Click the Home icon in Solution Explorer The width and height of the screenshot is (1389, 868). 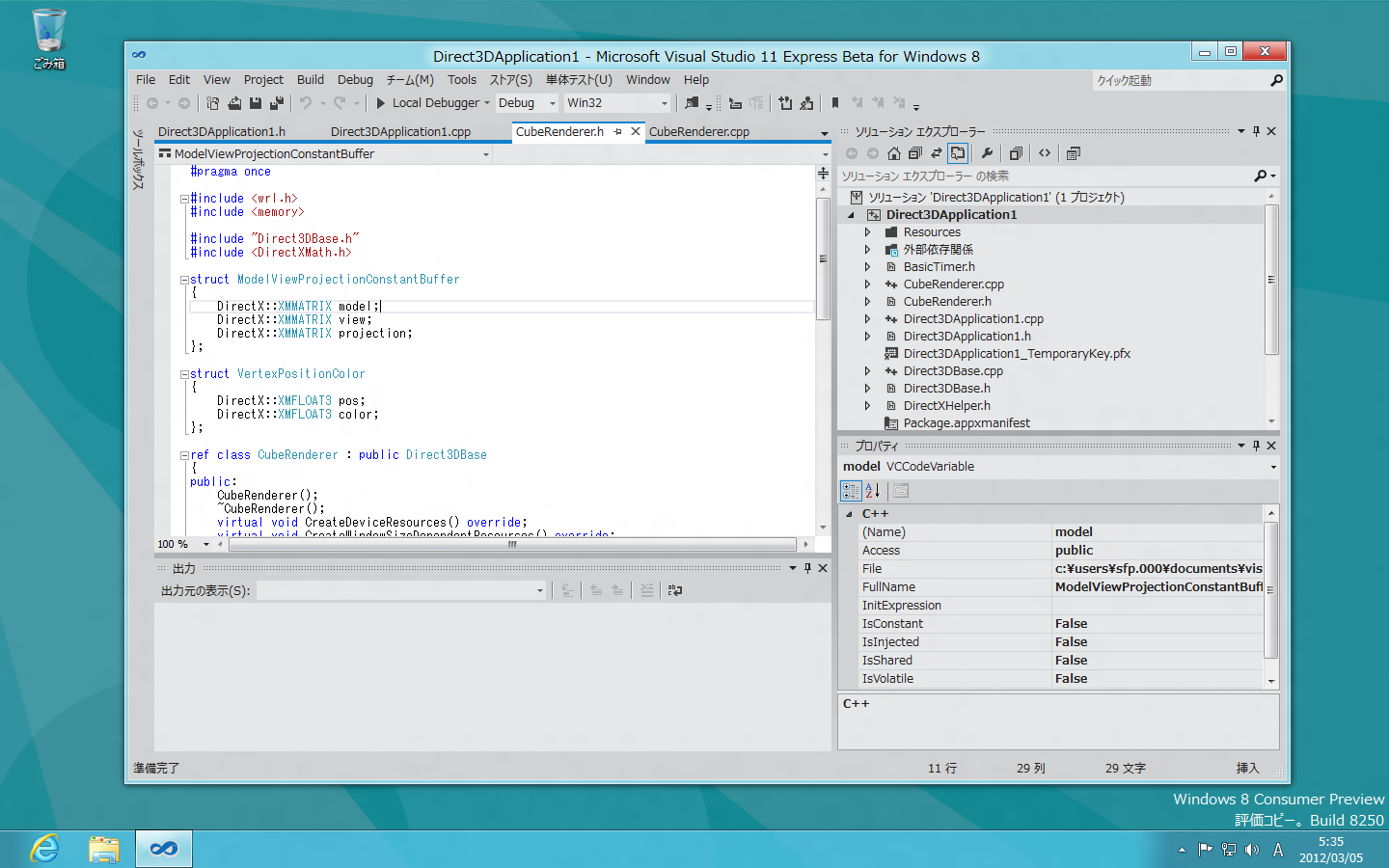[x=894, y=153]
